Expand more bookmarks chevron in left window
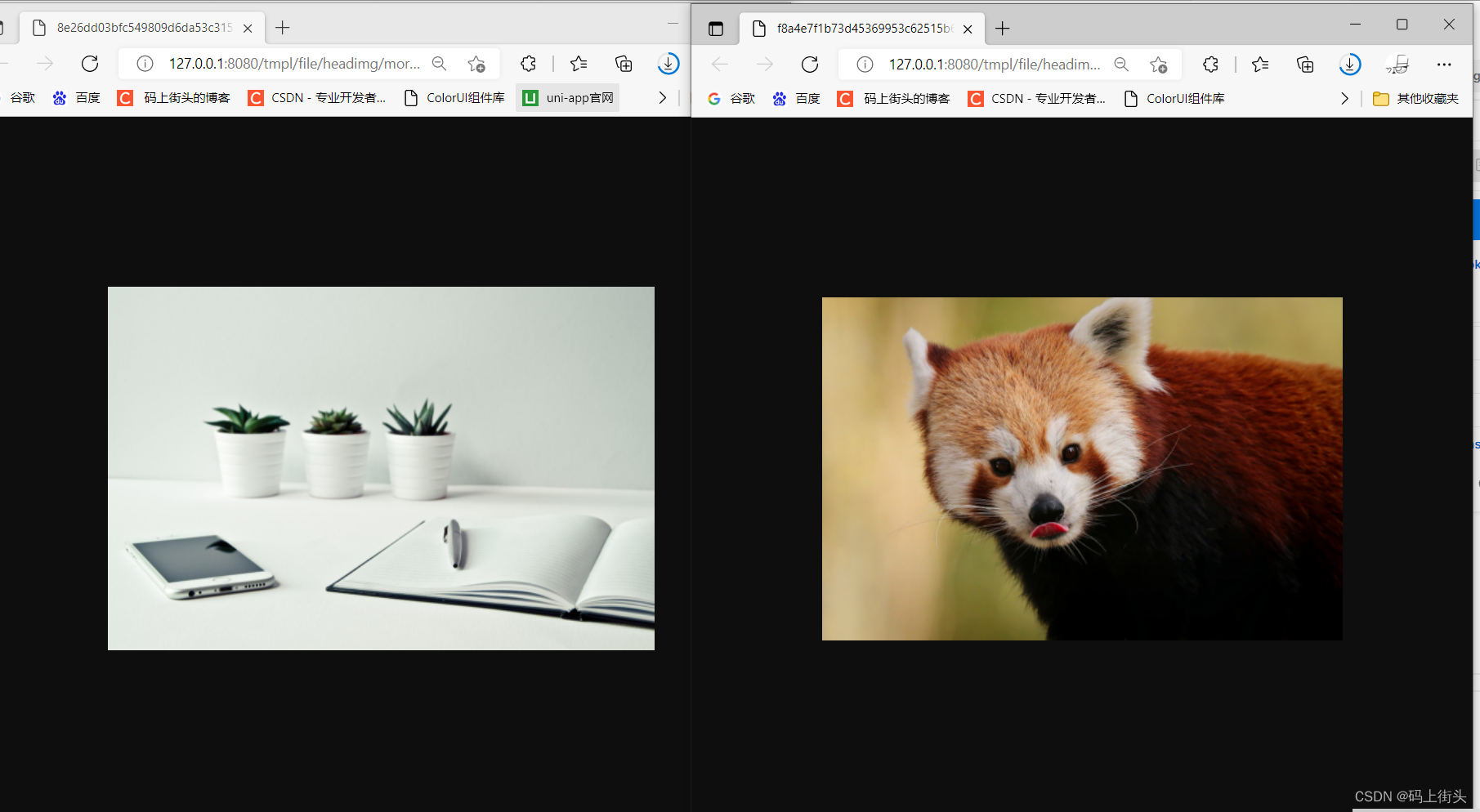Viewport: 1480px width, 812px height. click(662, 98)
